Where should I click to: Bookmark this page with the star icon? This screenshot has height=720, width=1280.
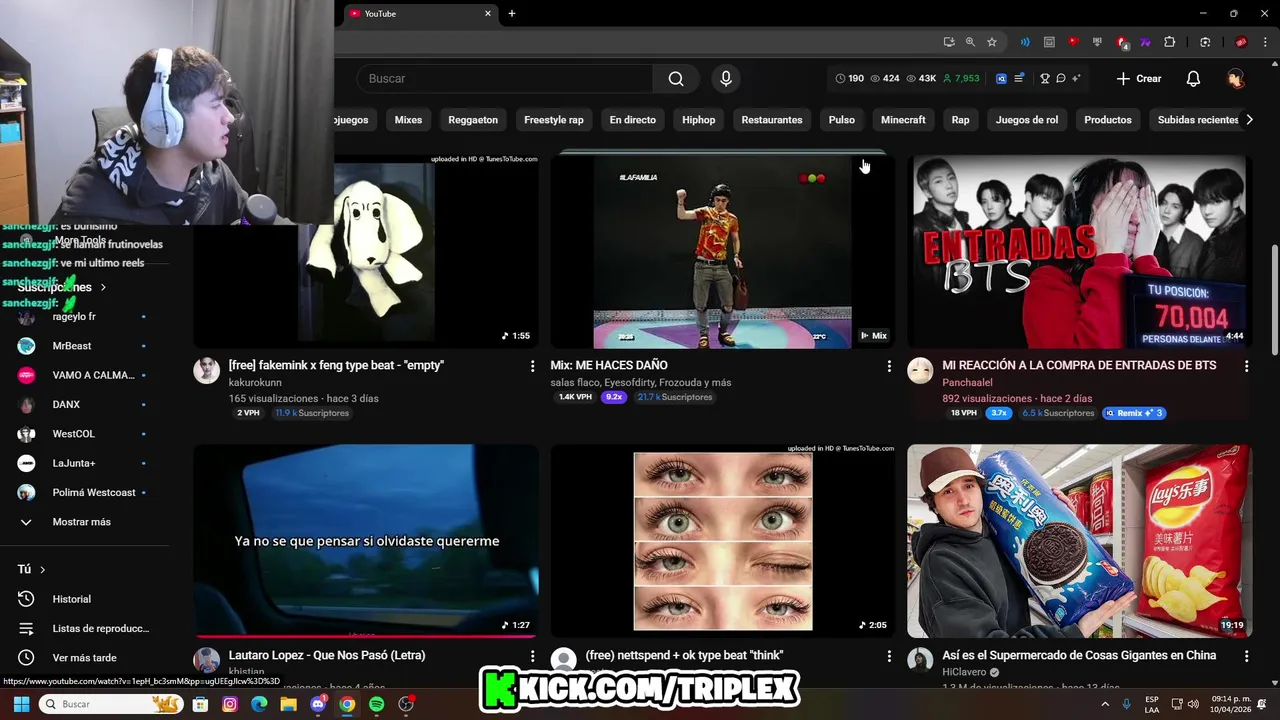click(x=992, y=42)
